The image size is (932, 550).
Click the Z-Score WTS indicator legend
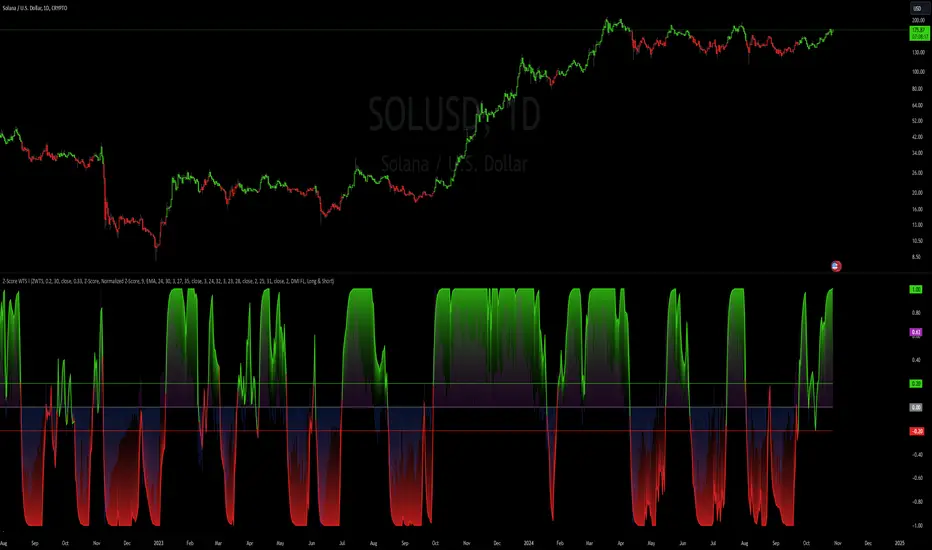coord(168,281)
